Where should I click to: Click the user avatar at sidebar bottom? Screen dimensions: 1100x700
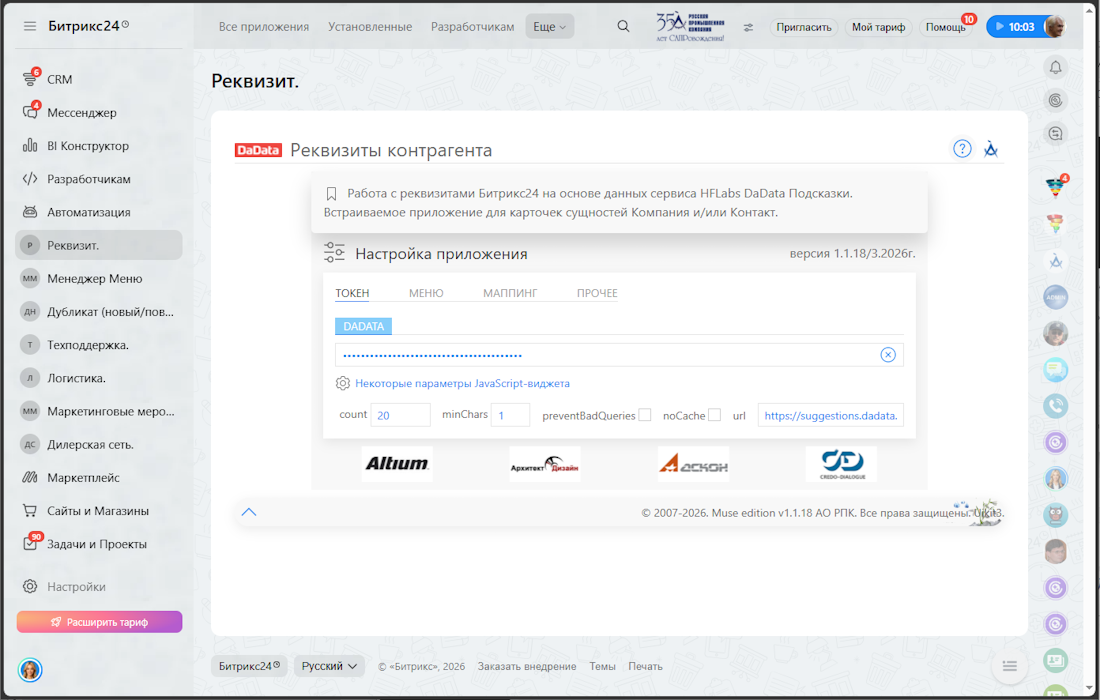(x=30, y=670)
